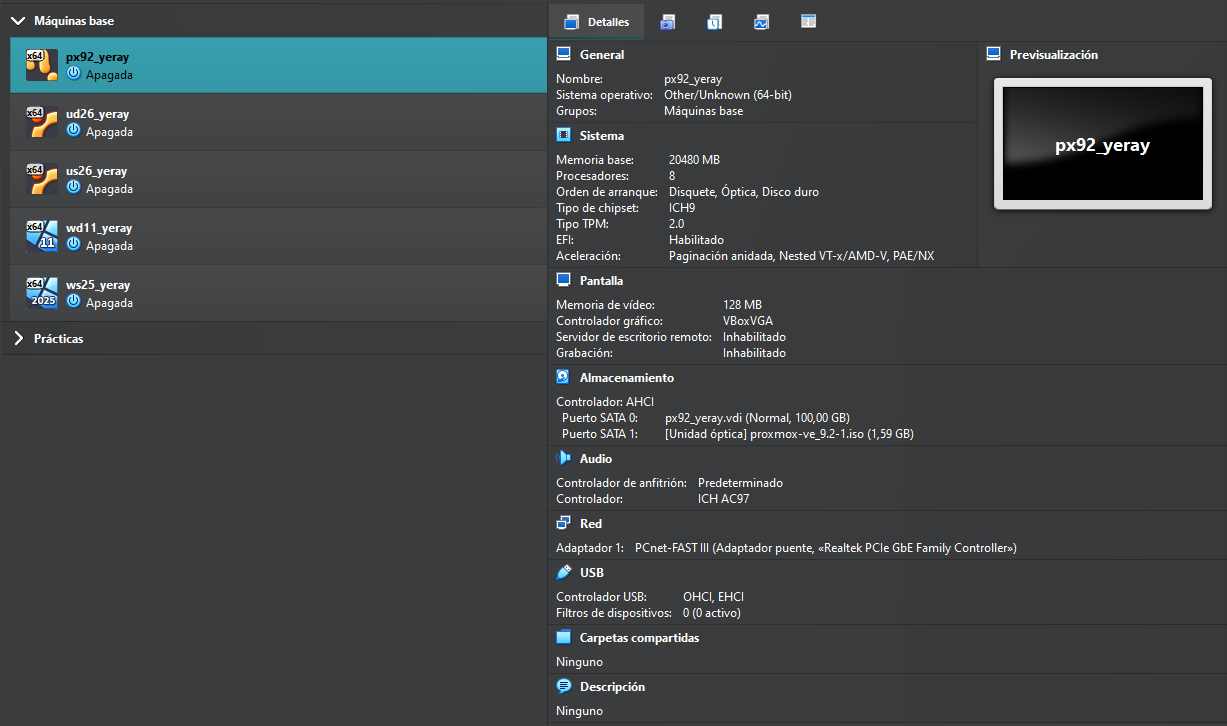
Task: Click the power state icon under us26_yeray
Action: 73,188
